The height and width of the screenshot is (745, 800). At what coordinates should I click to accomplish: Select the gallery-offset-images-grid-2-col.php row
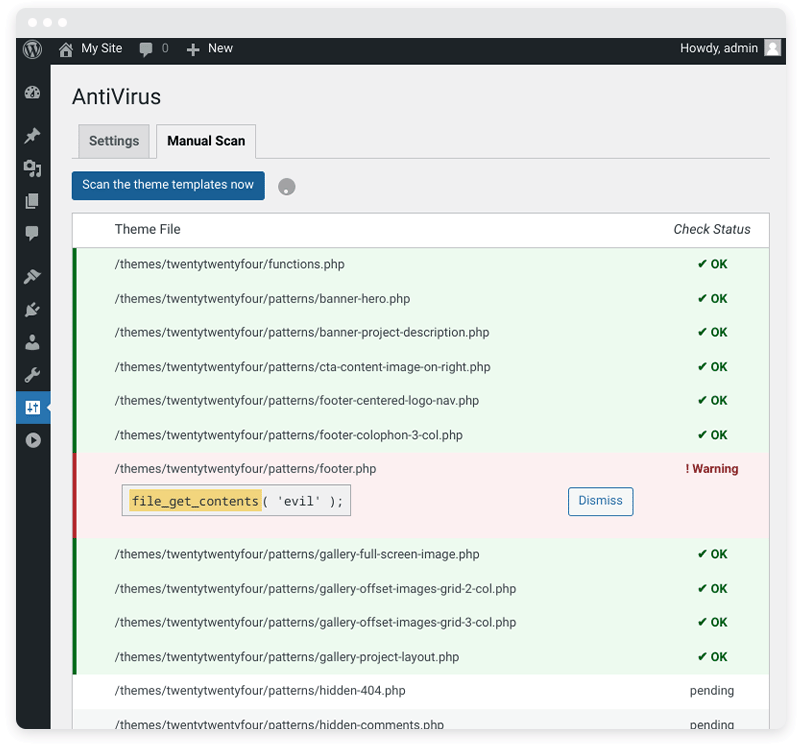(421, 589)
